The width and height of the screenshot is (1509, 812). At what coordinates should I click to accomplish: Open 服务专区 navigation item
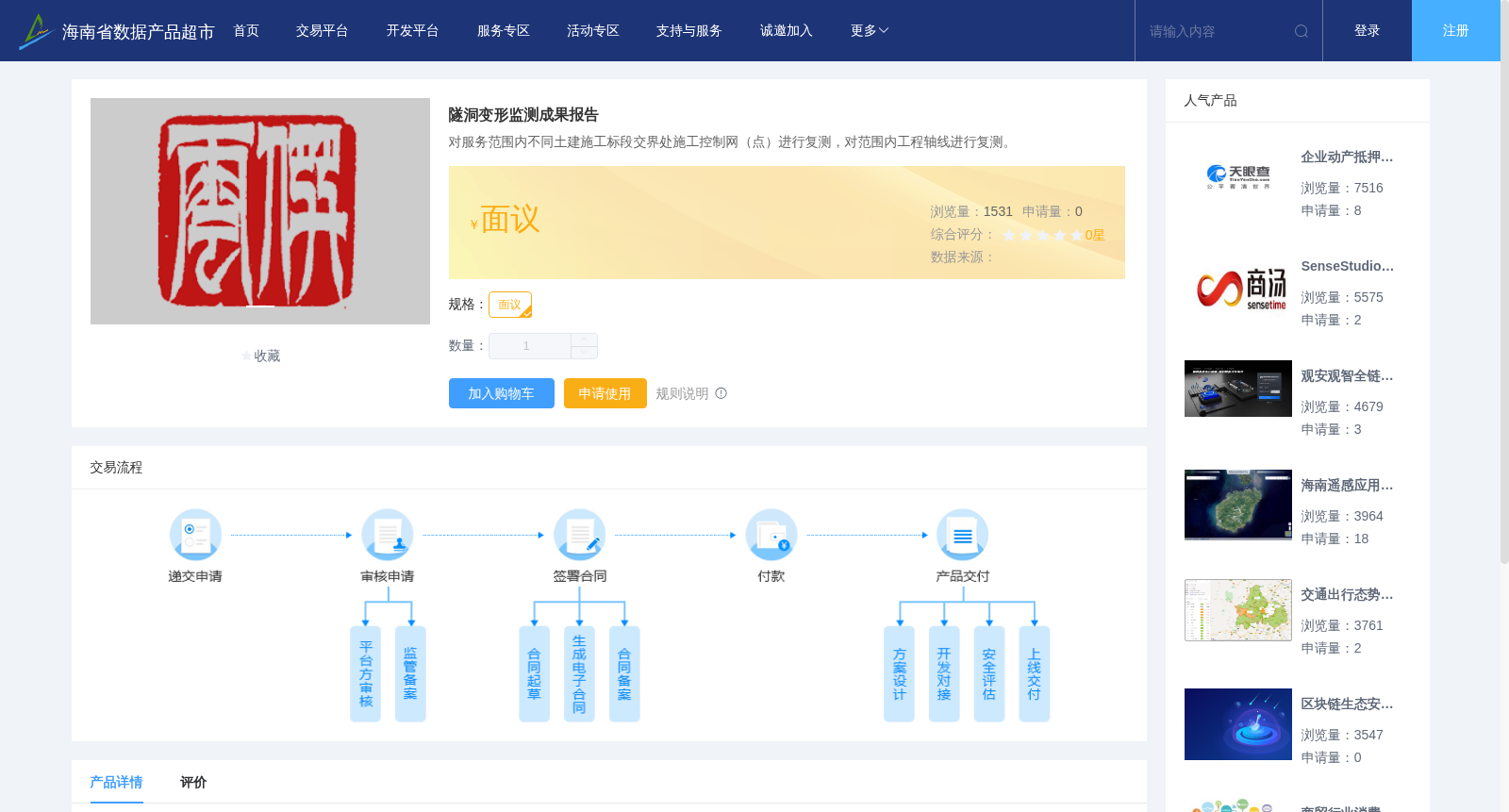[504, 31]
